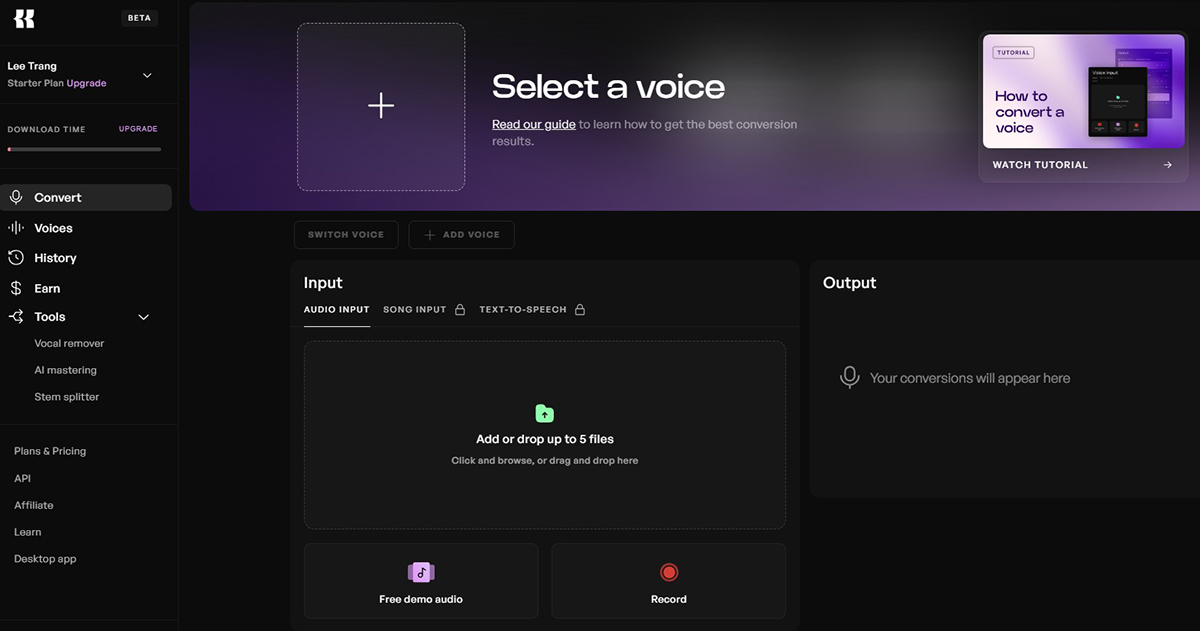
Task: Expand the Lee Trang account dropdown
Action: [147, 75]
